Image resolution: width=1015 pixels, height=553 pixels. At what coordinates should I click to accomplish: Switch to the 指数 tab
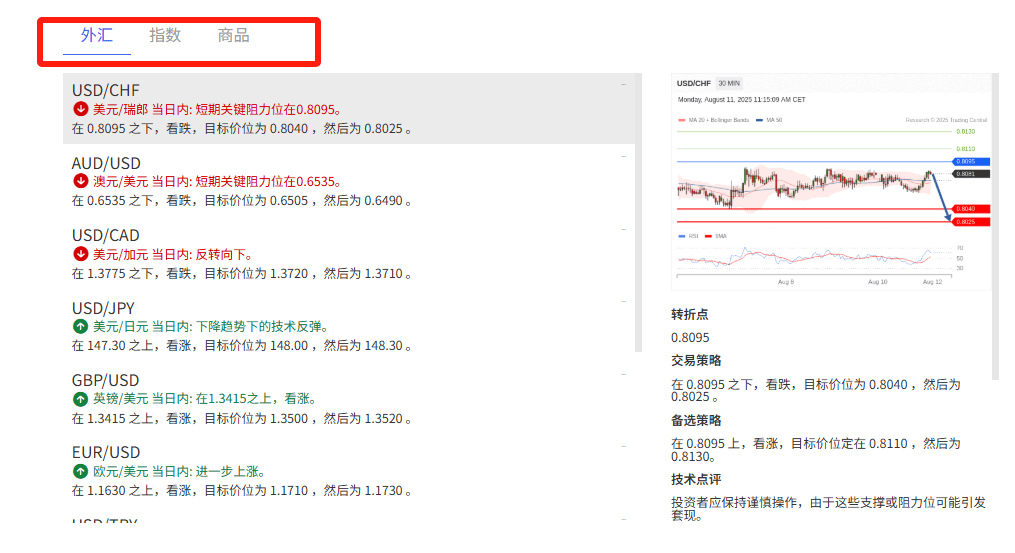click(x=164, y=35)
